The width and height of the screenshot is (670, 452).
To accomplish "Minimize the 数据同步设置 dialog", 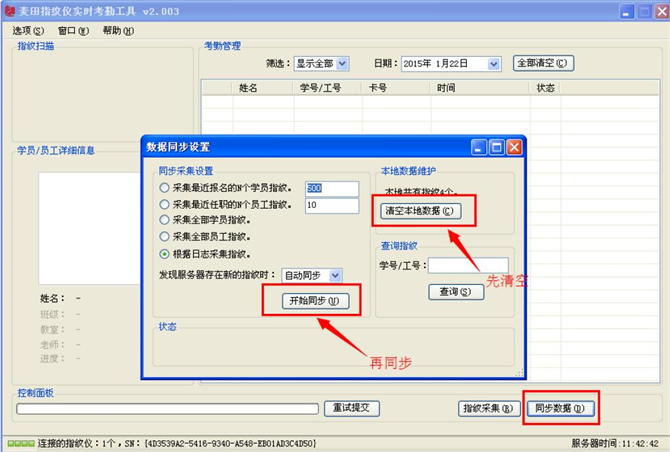I will 479,147.
